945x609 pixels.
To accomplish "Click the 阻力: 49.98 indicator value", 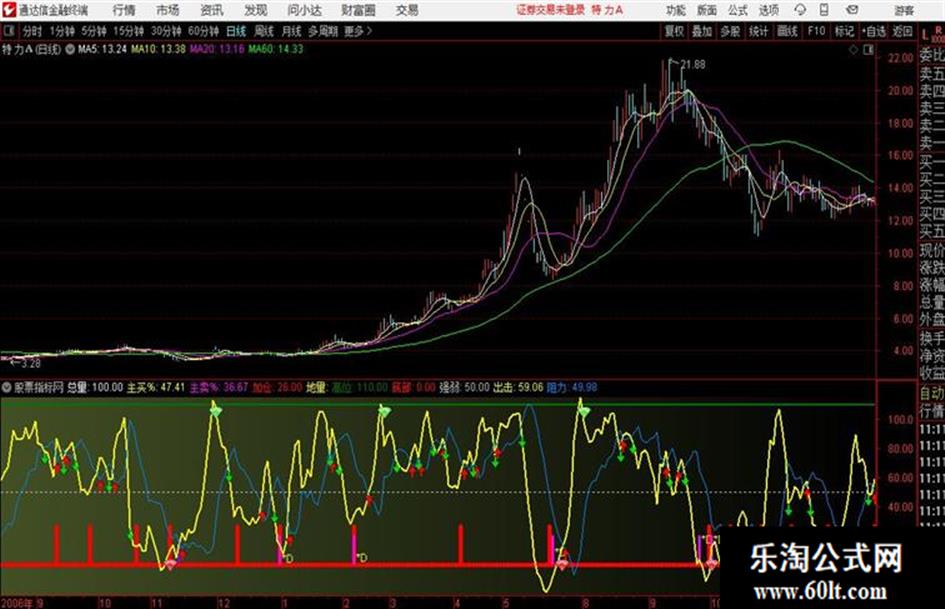I will (572, 387).
